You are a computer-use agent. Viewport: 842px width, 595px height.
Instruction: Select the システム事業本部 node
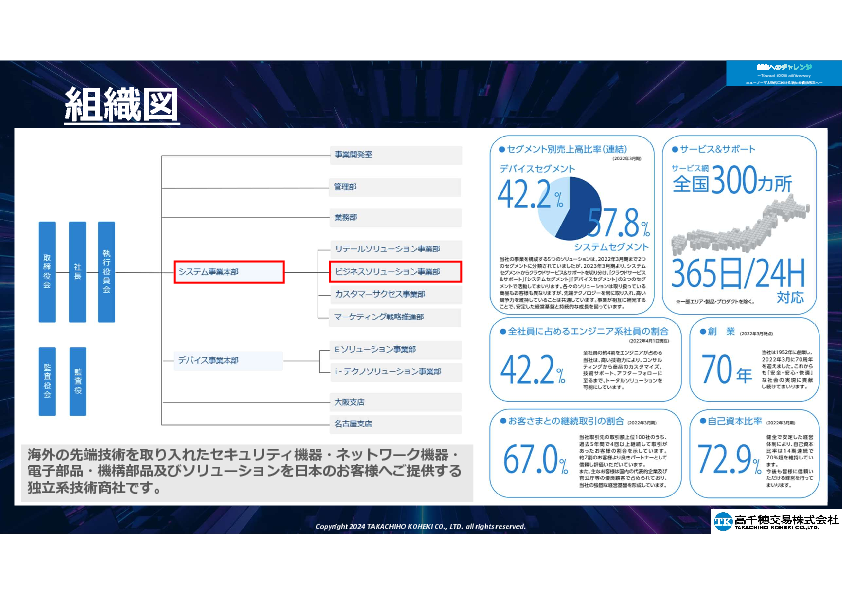click(229, 271)
